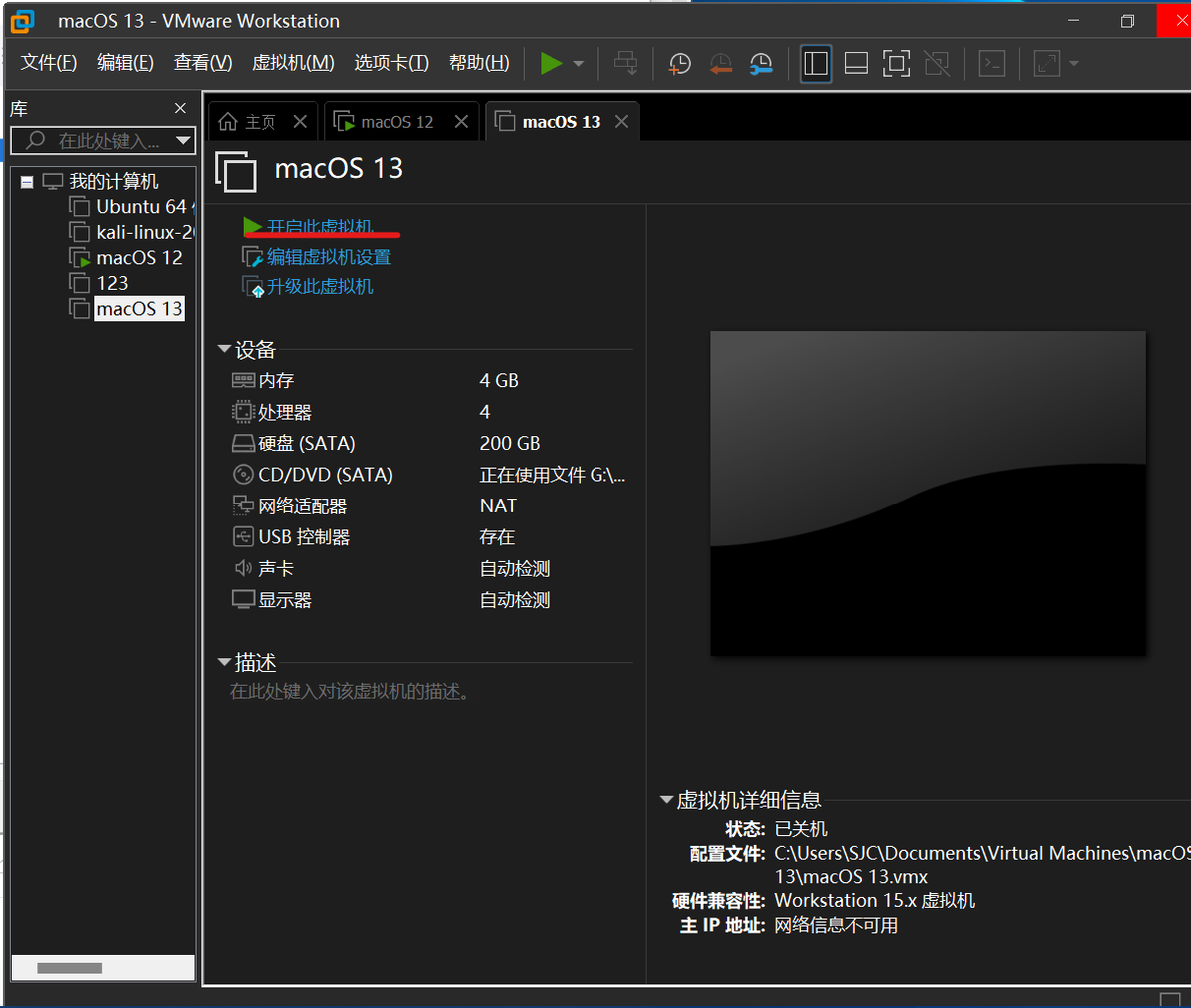Image resolution: width=1191 pixels, height=1008 pixels.
Task: Click the revert to snapshot icon
Action: (720, 64)
